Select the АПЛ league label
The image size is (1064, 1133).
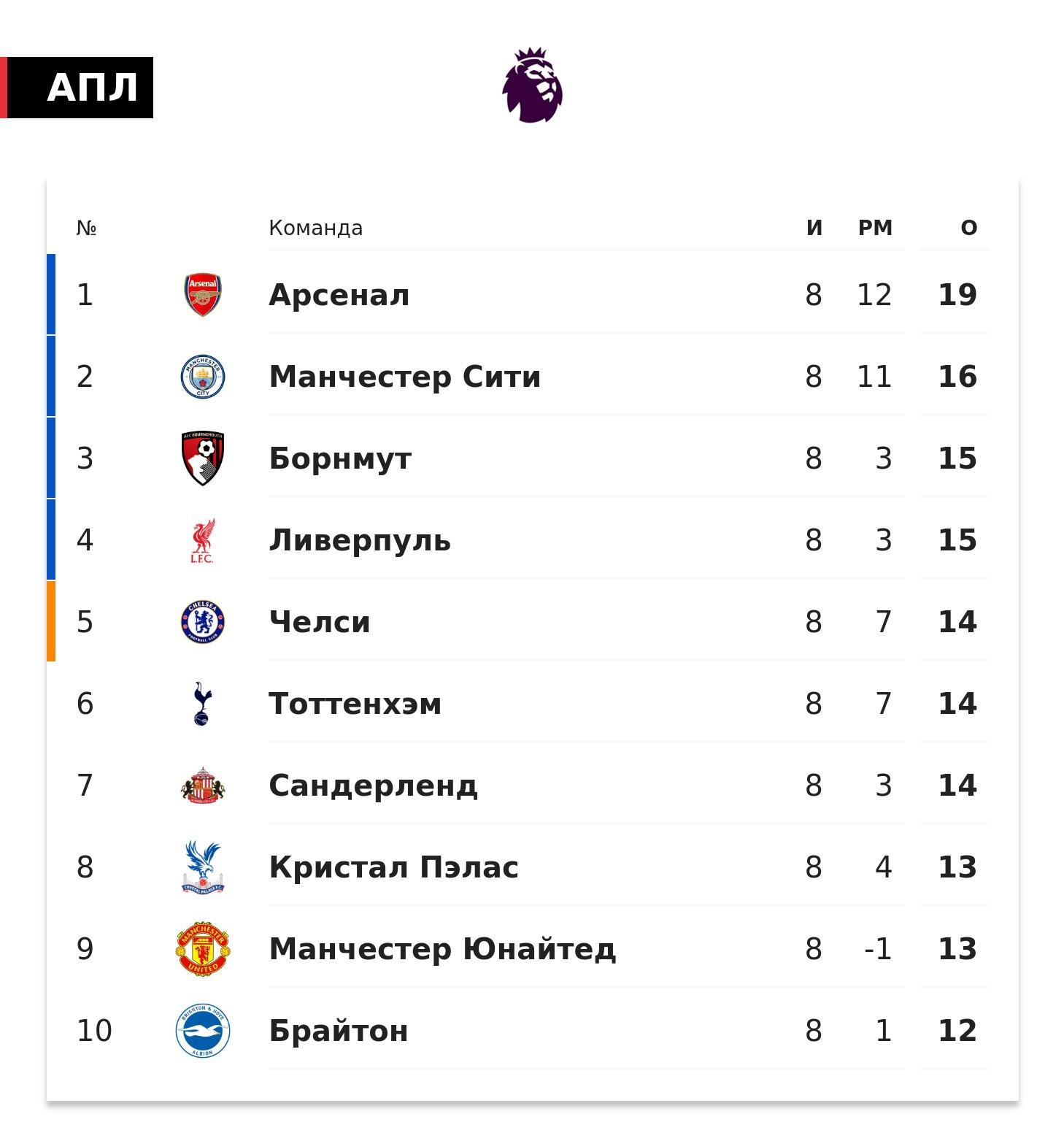tap(92, 88)
